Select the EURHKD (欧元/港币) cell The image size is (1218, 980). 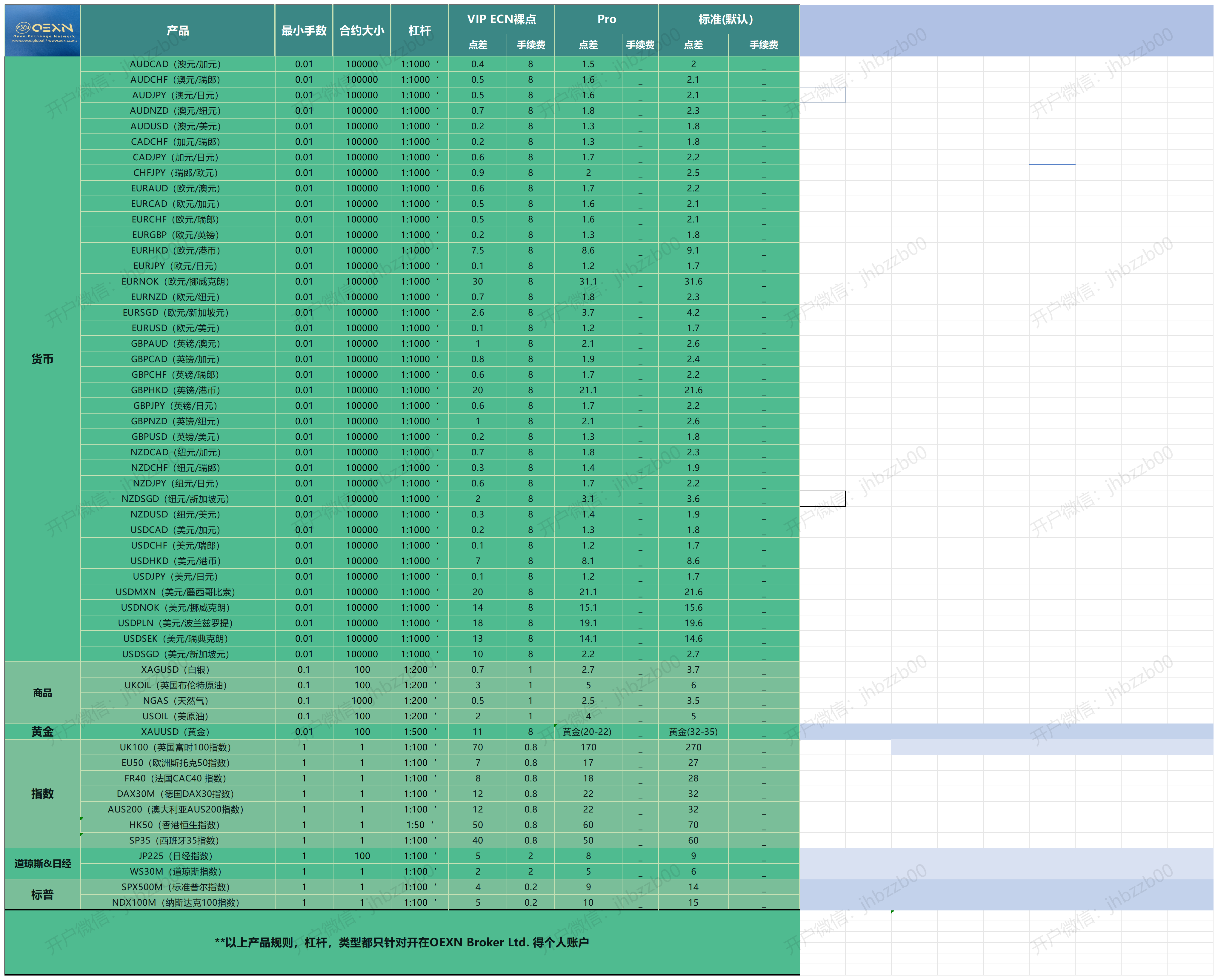[177, 250]
